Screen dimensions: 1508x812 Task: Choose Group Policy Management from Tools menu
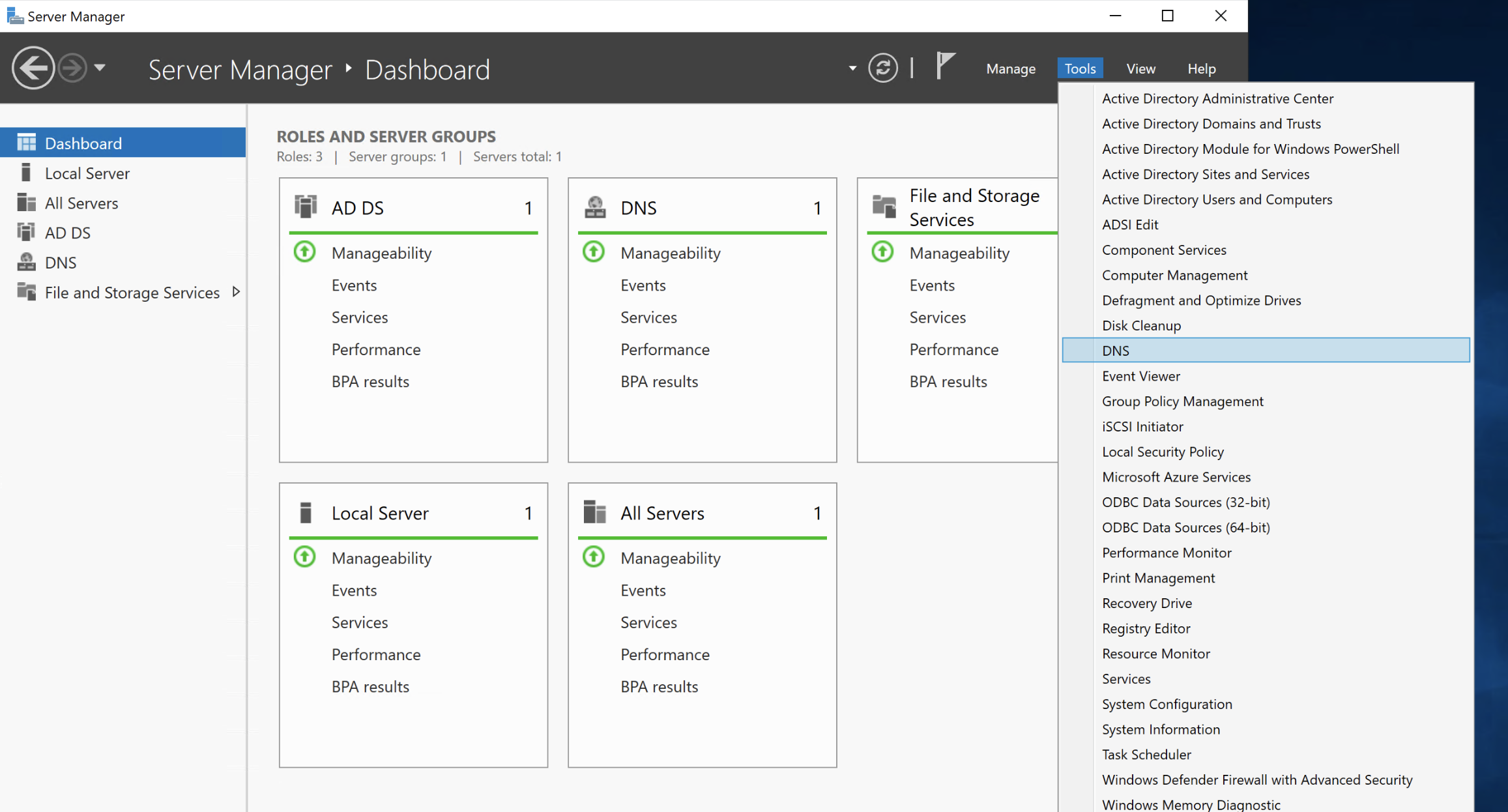point(1182,401)
